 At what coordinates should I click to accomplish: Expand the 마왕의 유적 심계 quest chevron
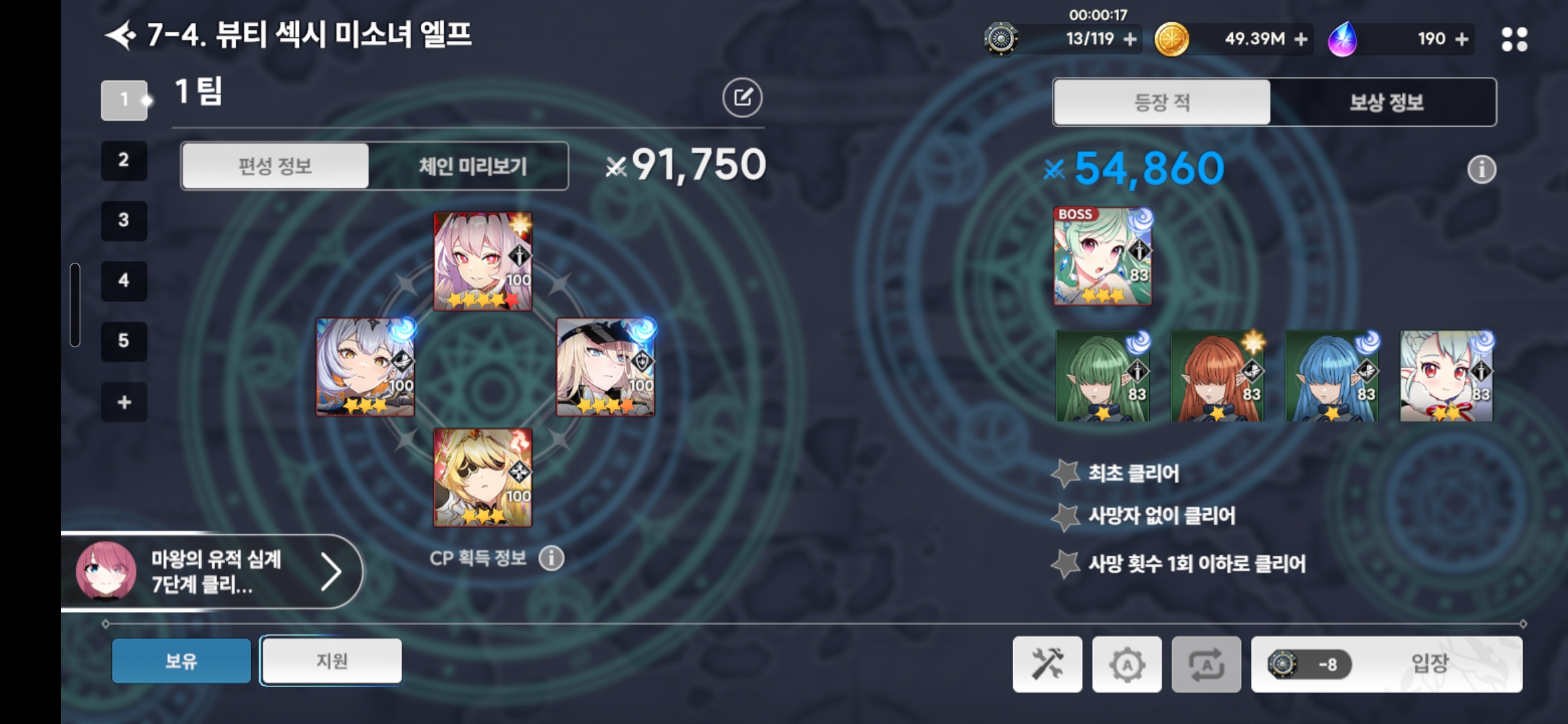pyautogui.click(x=330, y=572)
